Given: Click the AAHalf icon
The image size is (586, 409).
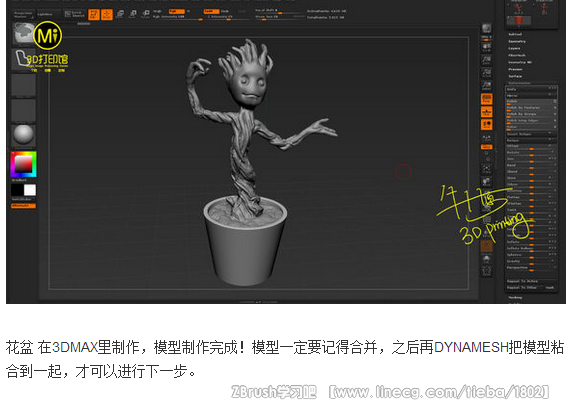Looking at the screenshot, I should pos(486,86).
